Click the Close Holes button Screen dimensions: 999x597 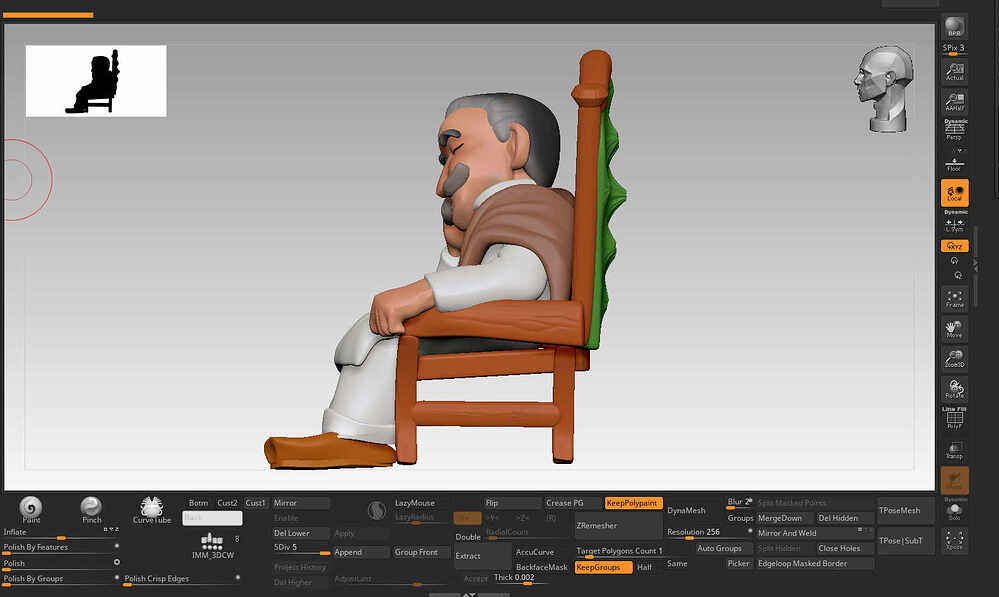pos(845,548)
